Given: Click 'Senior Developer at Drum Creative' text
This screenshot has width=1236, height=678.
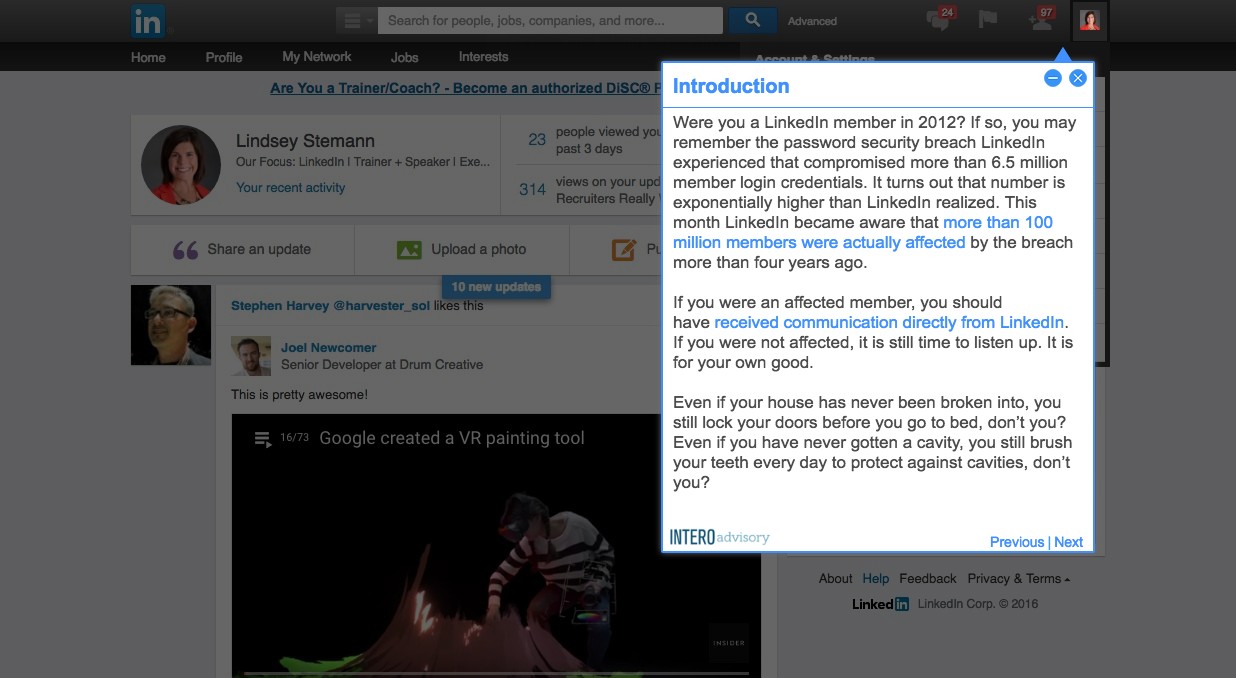Looking at the screenshot, I should coord(382,365).
